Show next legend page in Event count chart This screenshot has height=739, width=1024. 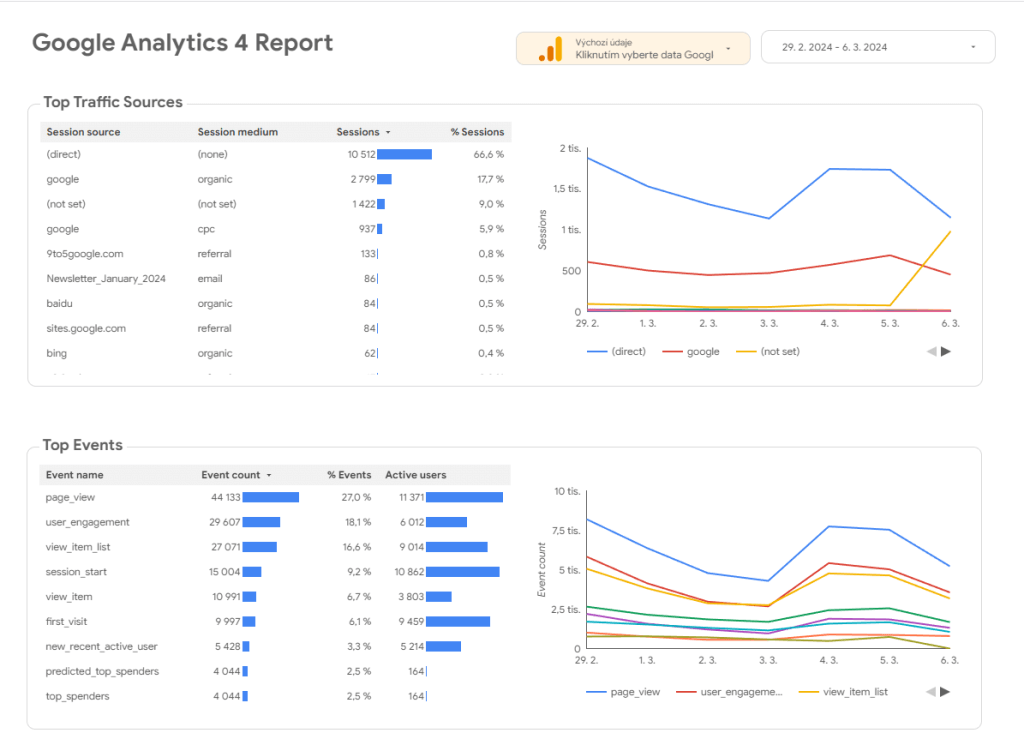point(946,691)
